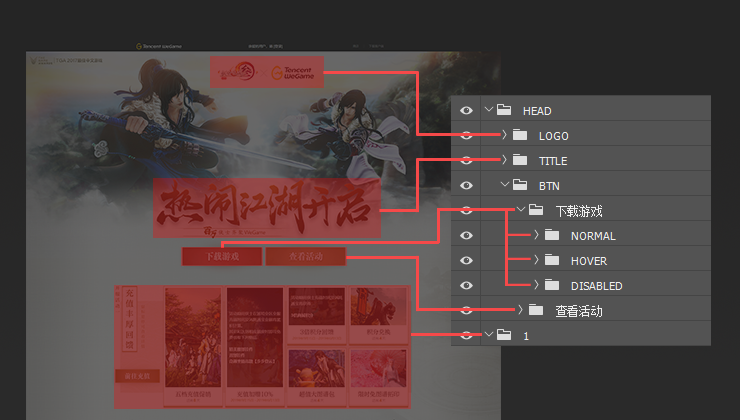Hide the BTN layer group
Screen dimensions: 740x420
[466, 185]
